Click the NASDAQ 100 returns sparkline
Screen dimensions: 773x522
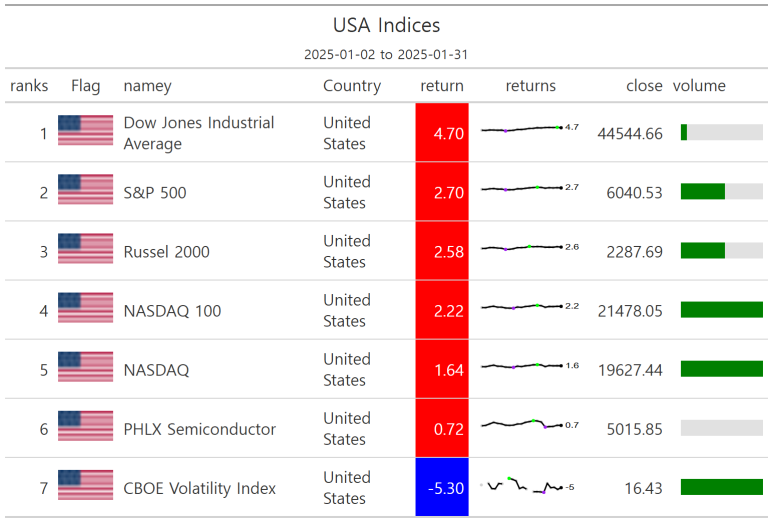(x=530, y=307)
